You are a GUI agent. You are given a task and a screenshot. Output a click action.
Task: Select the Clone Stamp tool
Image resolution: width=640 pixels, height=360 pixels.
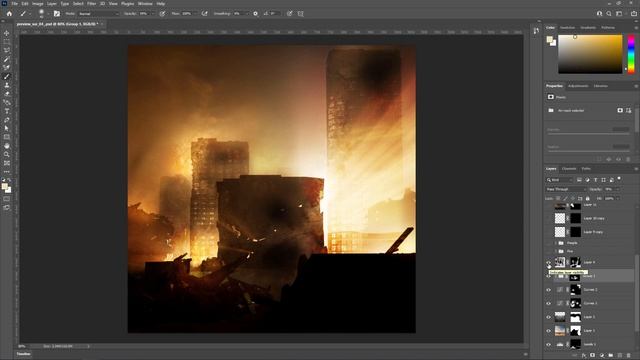(x=7, y=85)
